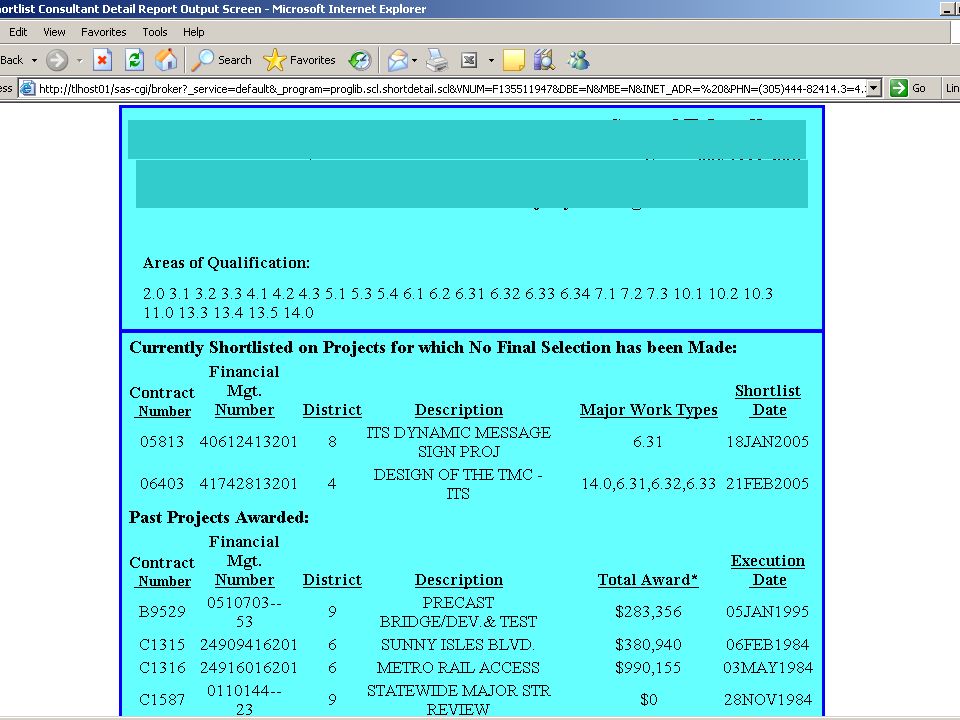Click contract number 05813
Image resolution: width=960 pixels, height=720 pixels.
pyautogui.click(x=162, y=441)
